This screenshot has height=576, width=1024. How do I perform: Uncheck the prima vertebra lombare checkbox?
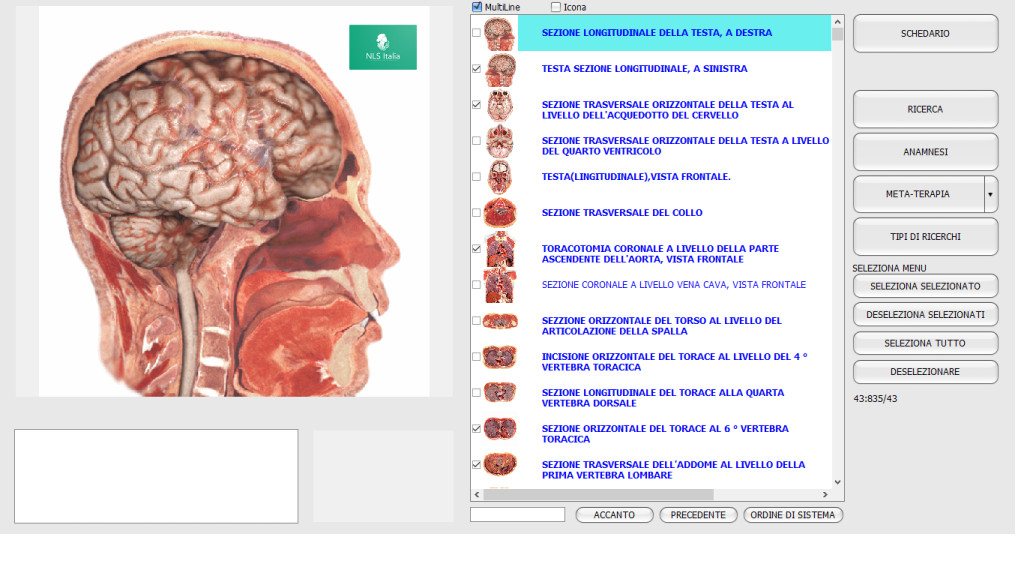(477, 465)
